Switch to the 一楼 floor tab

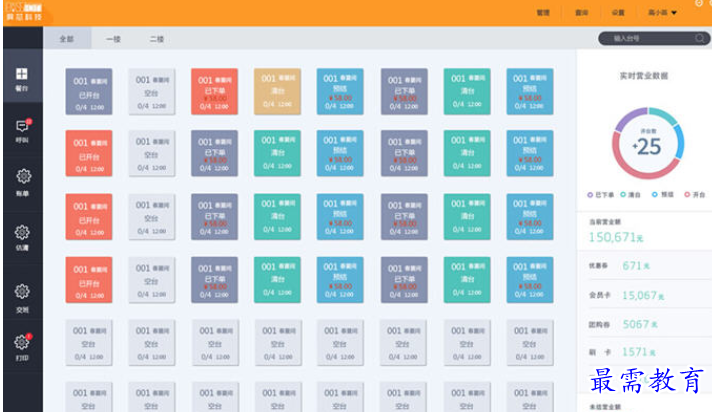click(114, 39)
